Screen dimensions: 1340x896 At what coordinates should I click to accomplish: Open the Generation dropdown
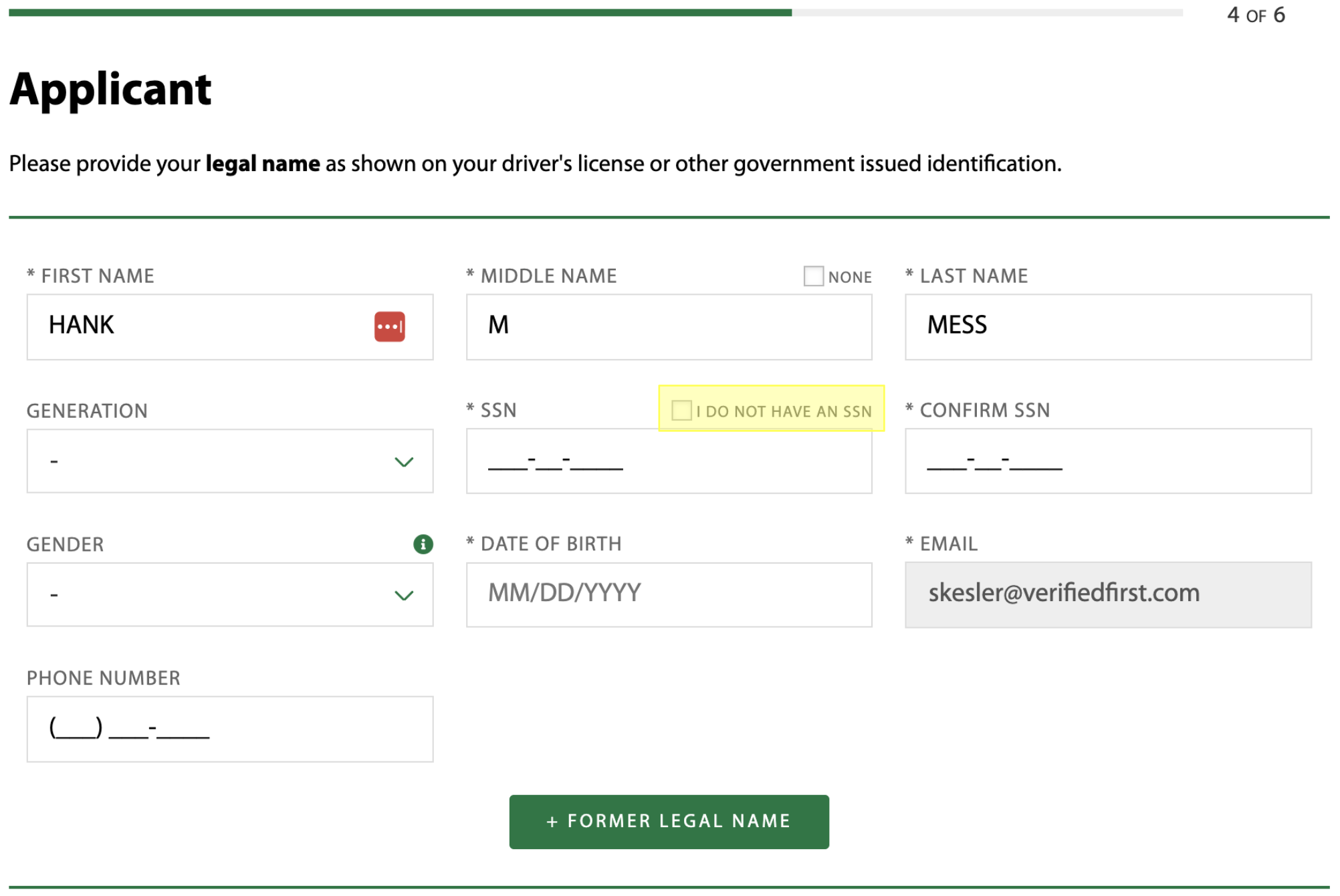(x=230, y=461)
